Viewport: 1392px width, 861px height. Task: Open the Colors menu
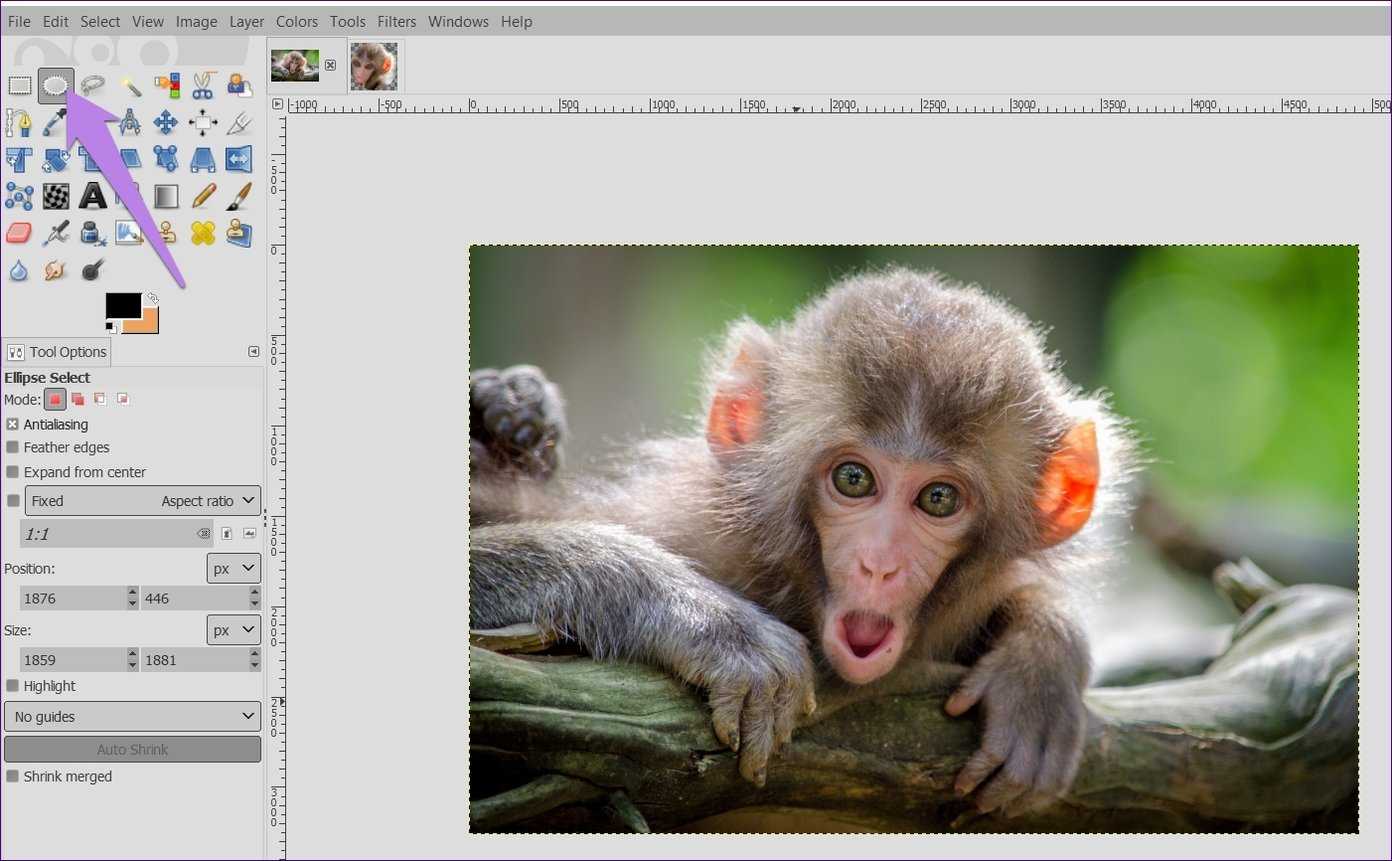pyautogui.click(x=297, y=21)
